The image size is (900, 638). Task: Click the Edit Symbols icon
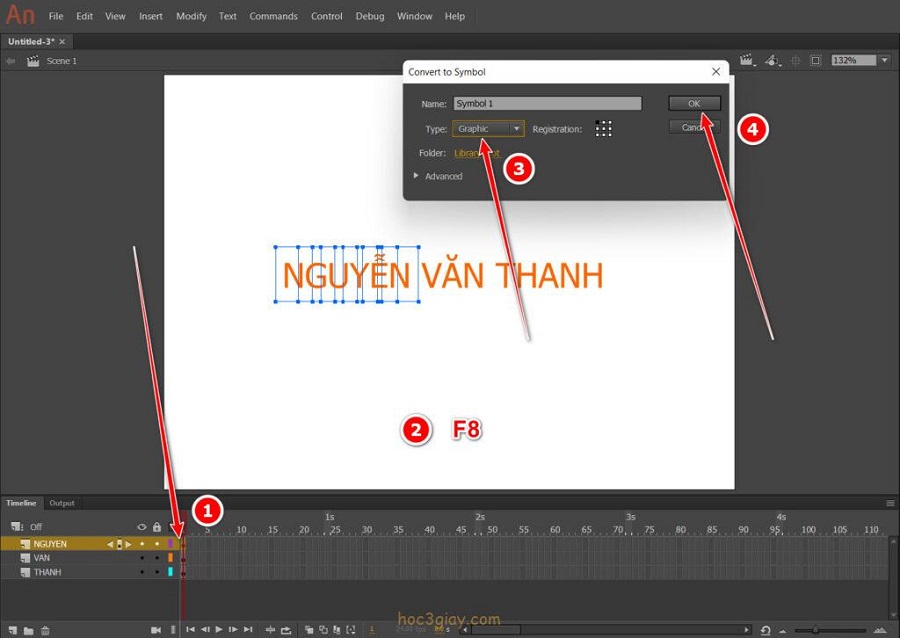771,61
